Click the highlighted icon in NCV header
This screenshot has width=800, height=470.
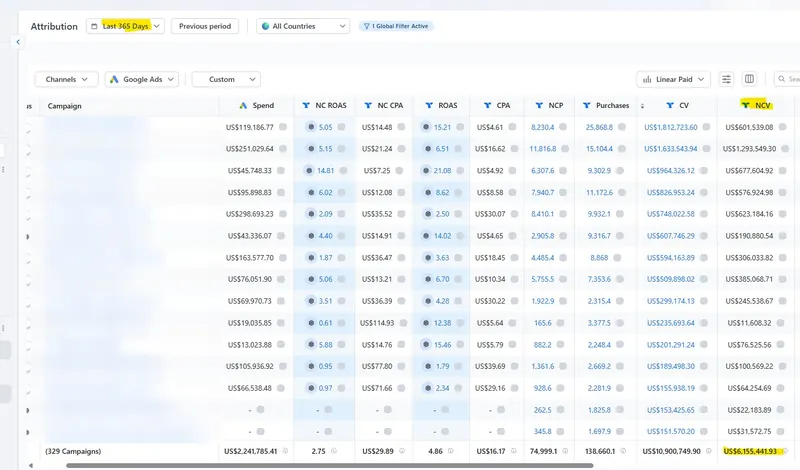coord(745,105)
